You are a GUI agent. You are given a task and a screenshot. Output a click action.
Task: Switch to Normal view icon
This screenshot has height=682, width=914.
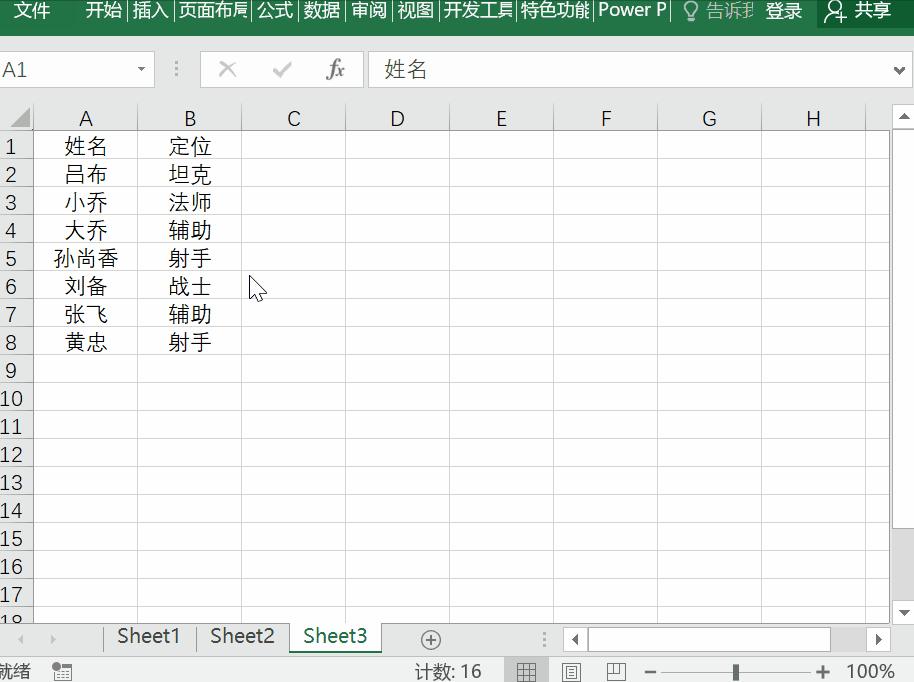pos(526,672)
